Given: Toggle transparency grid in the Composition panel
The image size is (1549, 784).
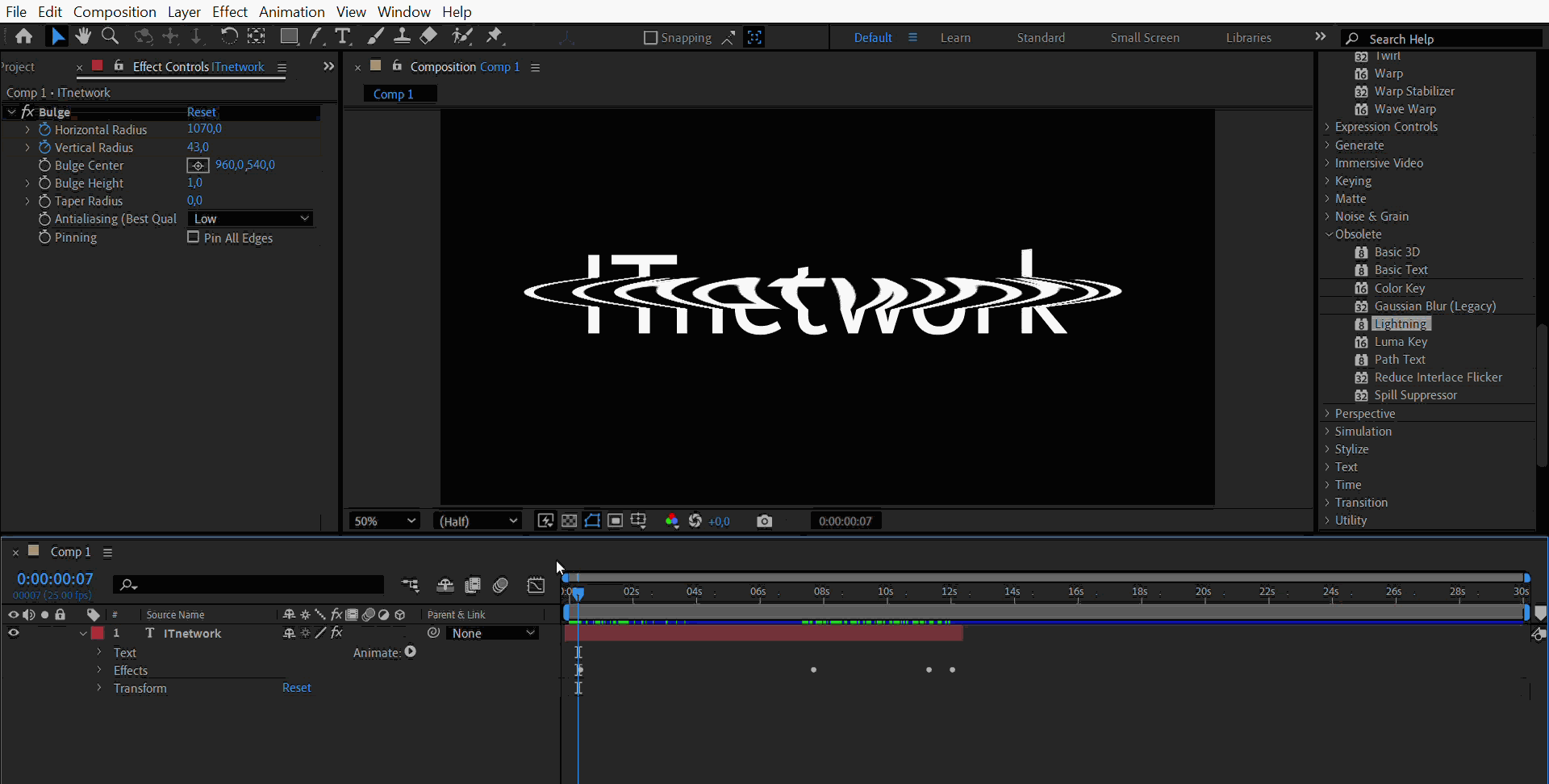Looking at the screenshot, I should (570, 521).
